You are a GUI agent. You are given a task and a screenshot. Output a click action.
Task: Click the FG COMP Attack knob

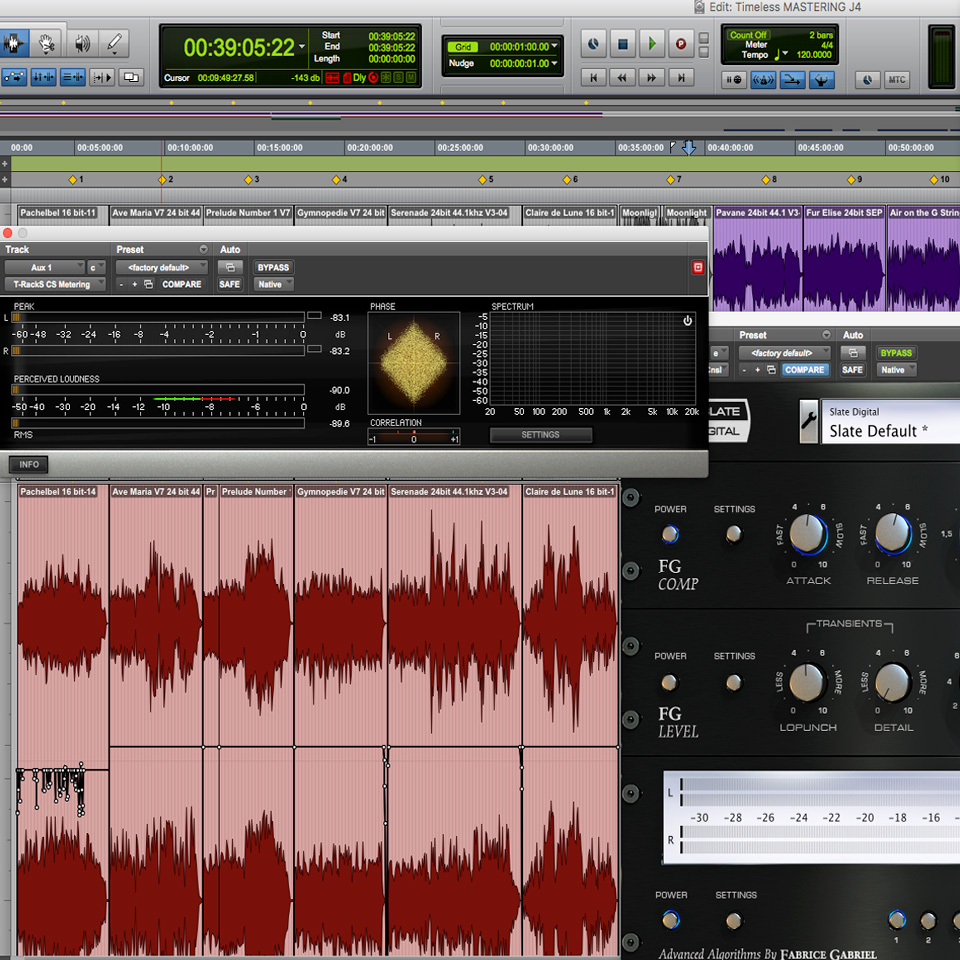(808, 534)
